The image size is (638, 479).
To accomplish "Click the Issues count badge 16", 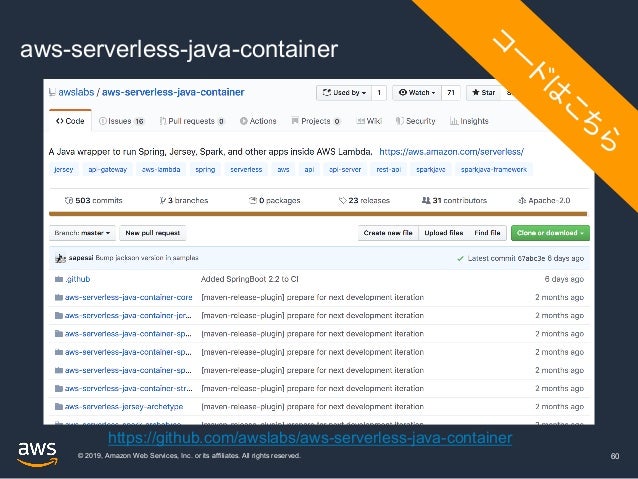I will (x=139, y=121).
